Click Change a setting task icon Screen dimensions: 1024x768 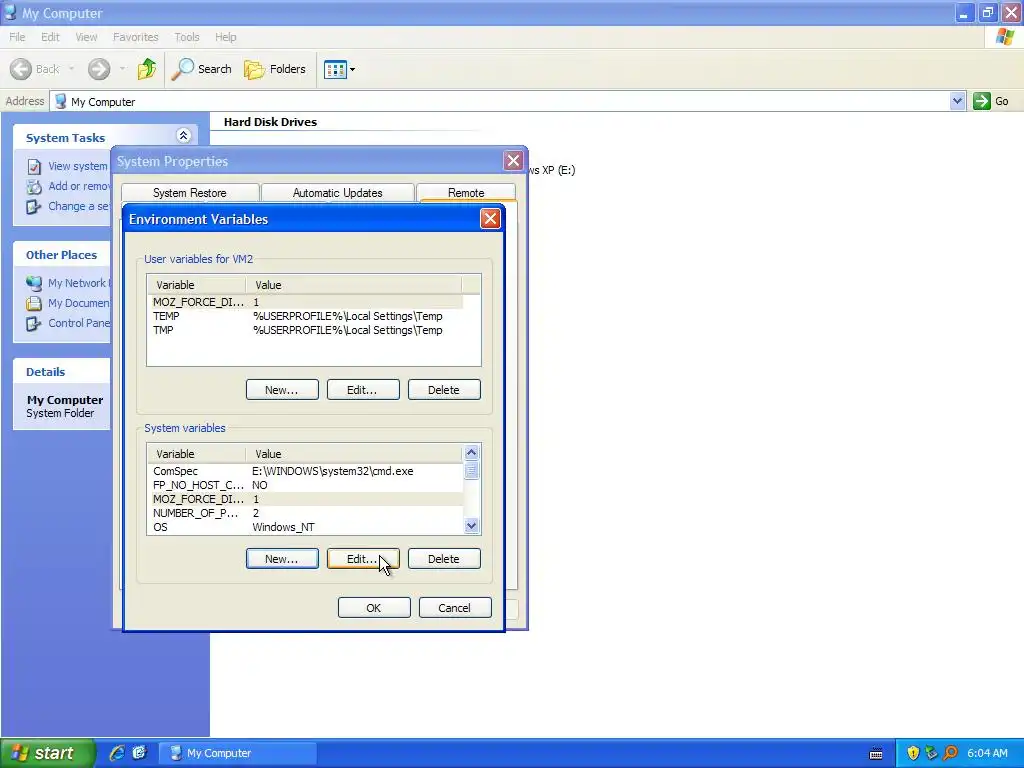tap(34, 207)
